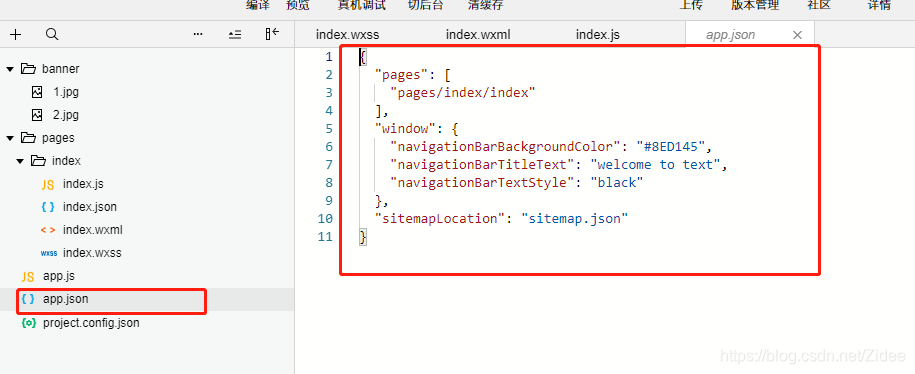Click the "welcome to text" string value
The width and height of the screenshot is (915, 374).
pos(655,165)
